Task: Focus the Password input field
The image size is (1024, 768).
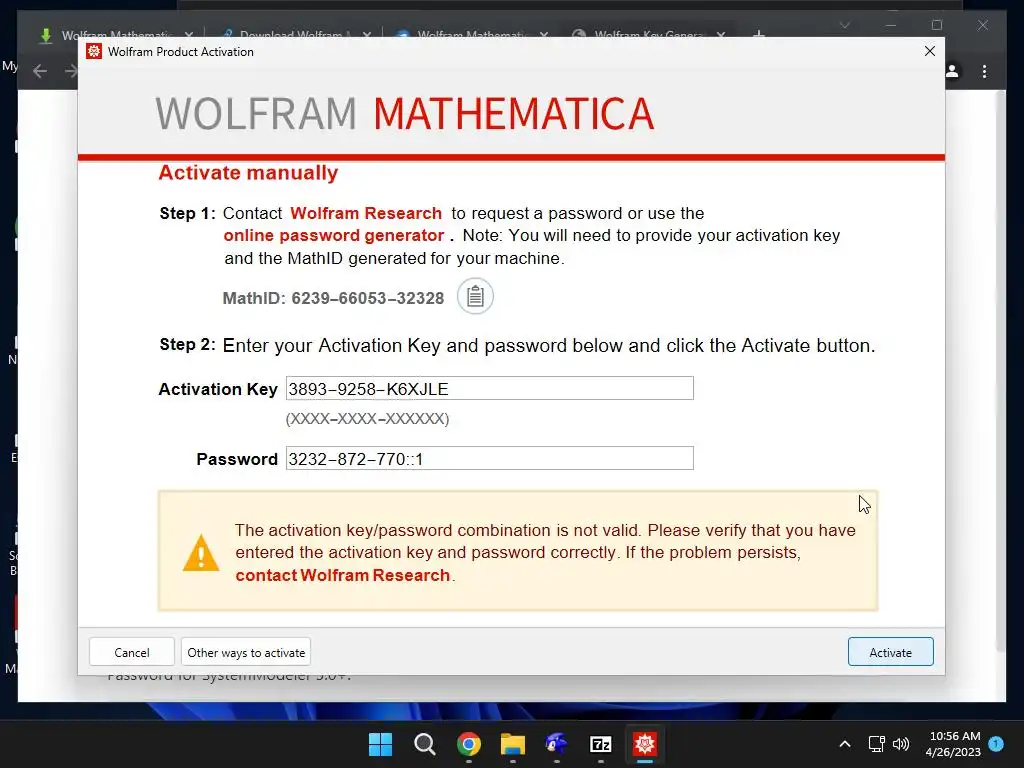Action: click(x=490, y=458)
